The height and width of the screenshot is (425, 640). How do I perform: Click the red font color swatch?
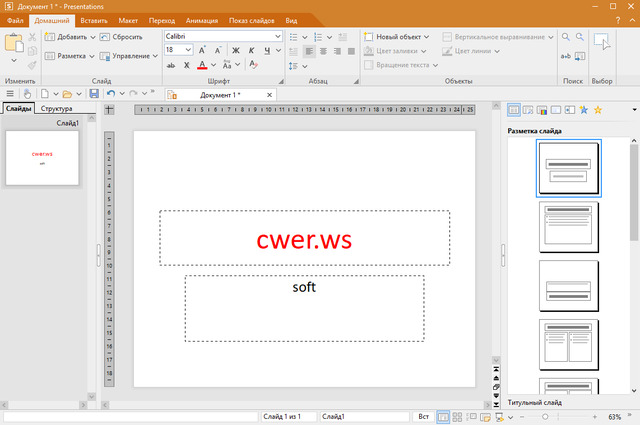click(x=202, y=66)
